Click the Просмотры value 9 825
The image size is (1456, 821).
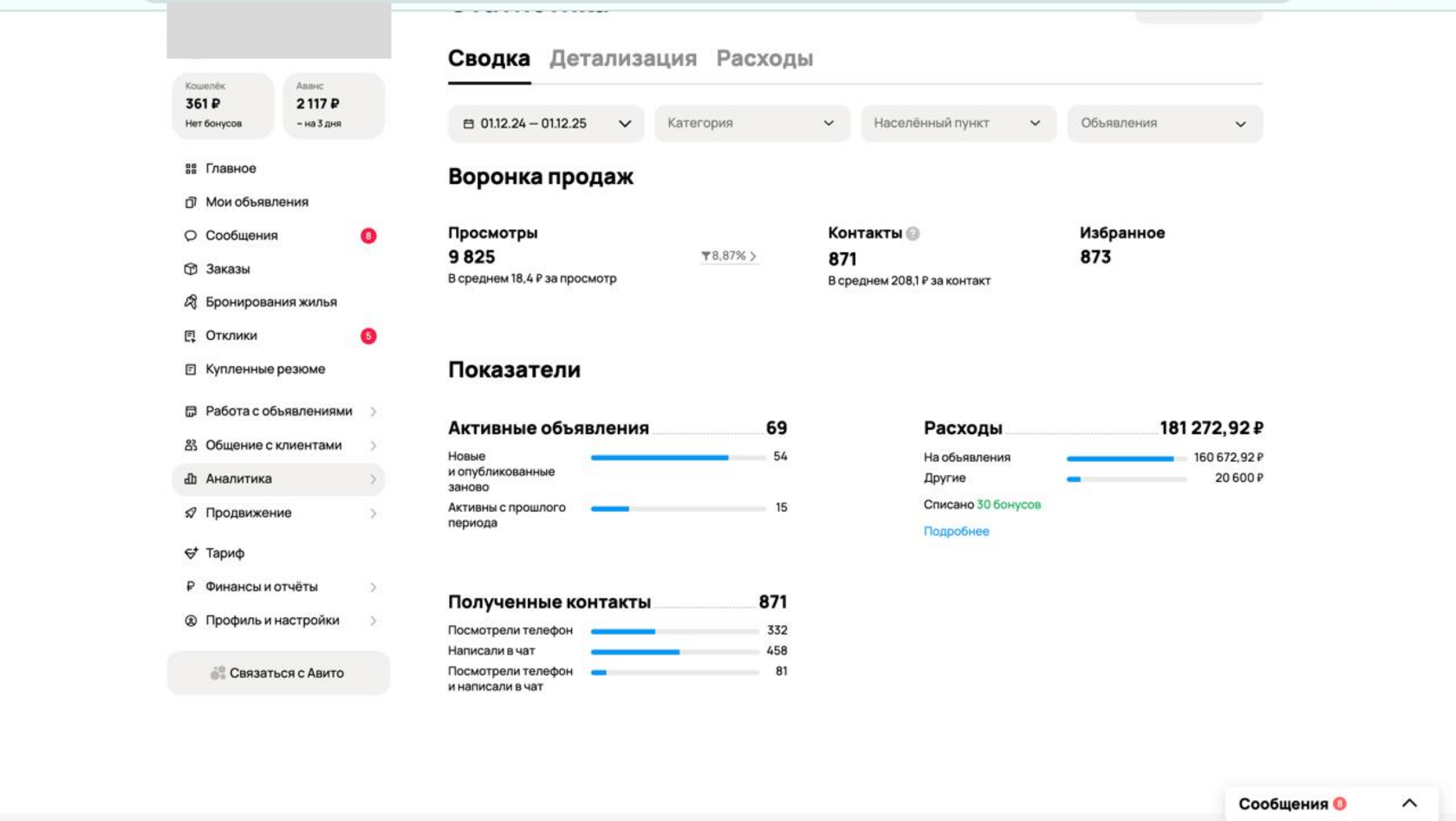coord(471,257)
